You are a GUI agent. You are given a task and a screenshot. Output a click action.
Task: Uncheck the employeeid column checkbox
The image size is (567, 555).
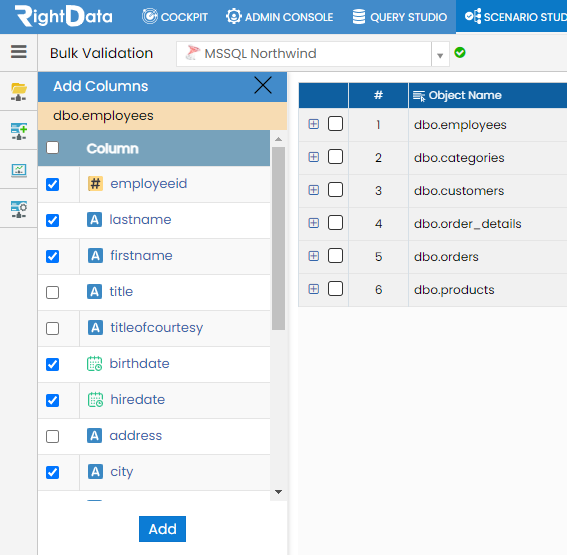click(53, 184)
